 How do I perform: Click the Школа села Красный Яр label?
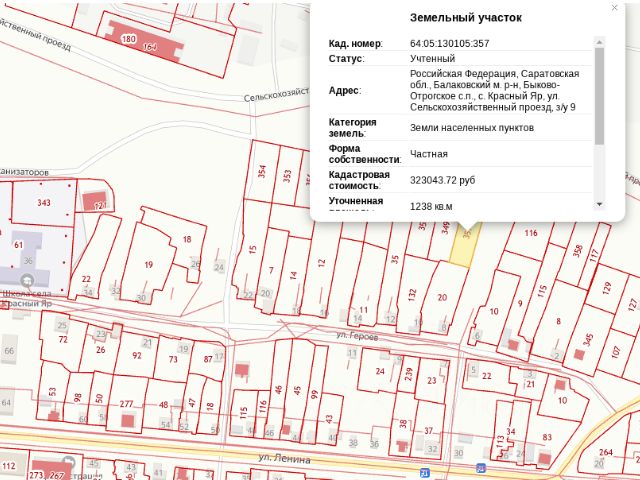tap(27, 298)
